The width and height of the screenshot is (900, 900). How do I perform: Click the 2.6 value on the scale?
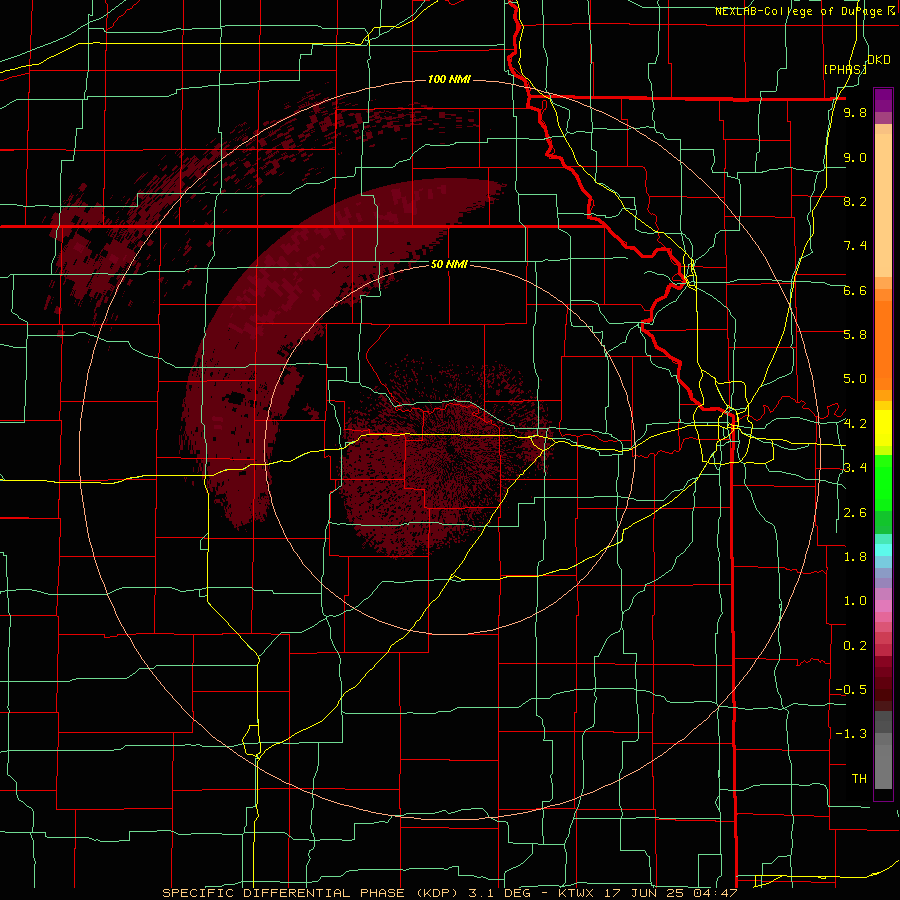855,513
